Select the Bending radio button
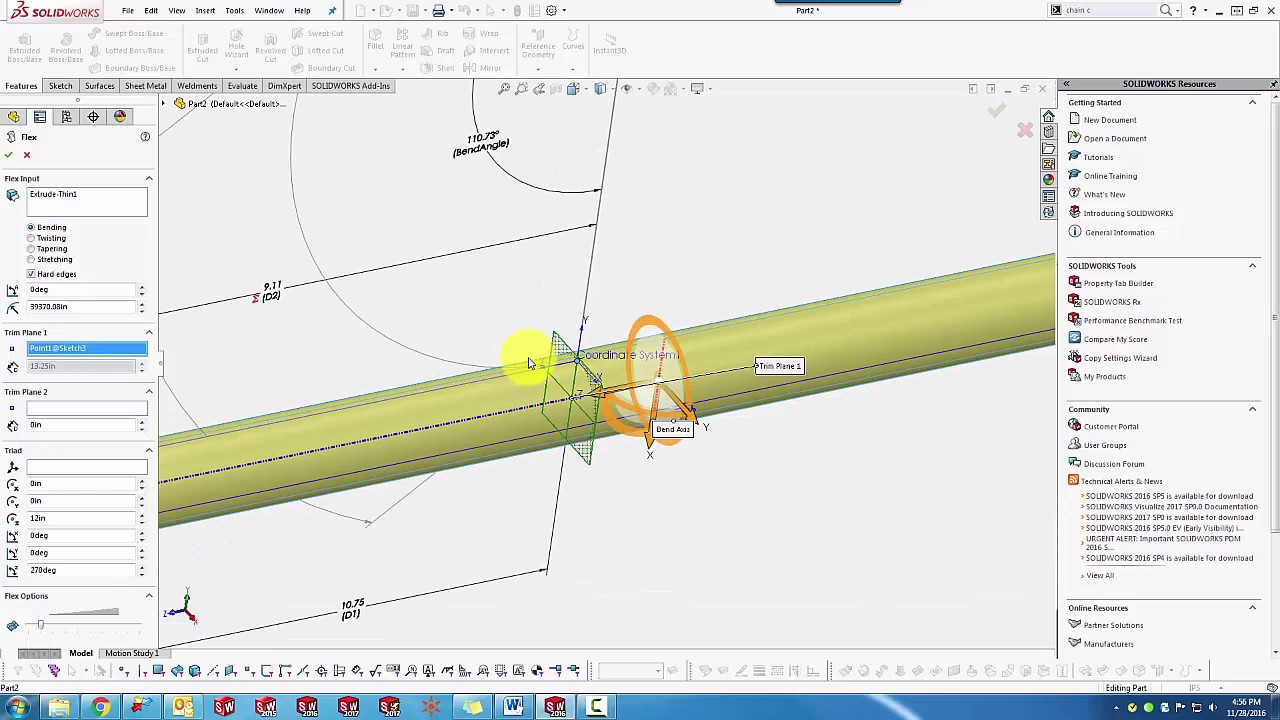Image resolution: width=1280 pixels, height=720 pixels. point(31,228)
